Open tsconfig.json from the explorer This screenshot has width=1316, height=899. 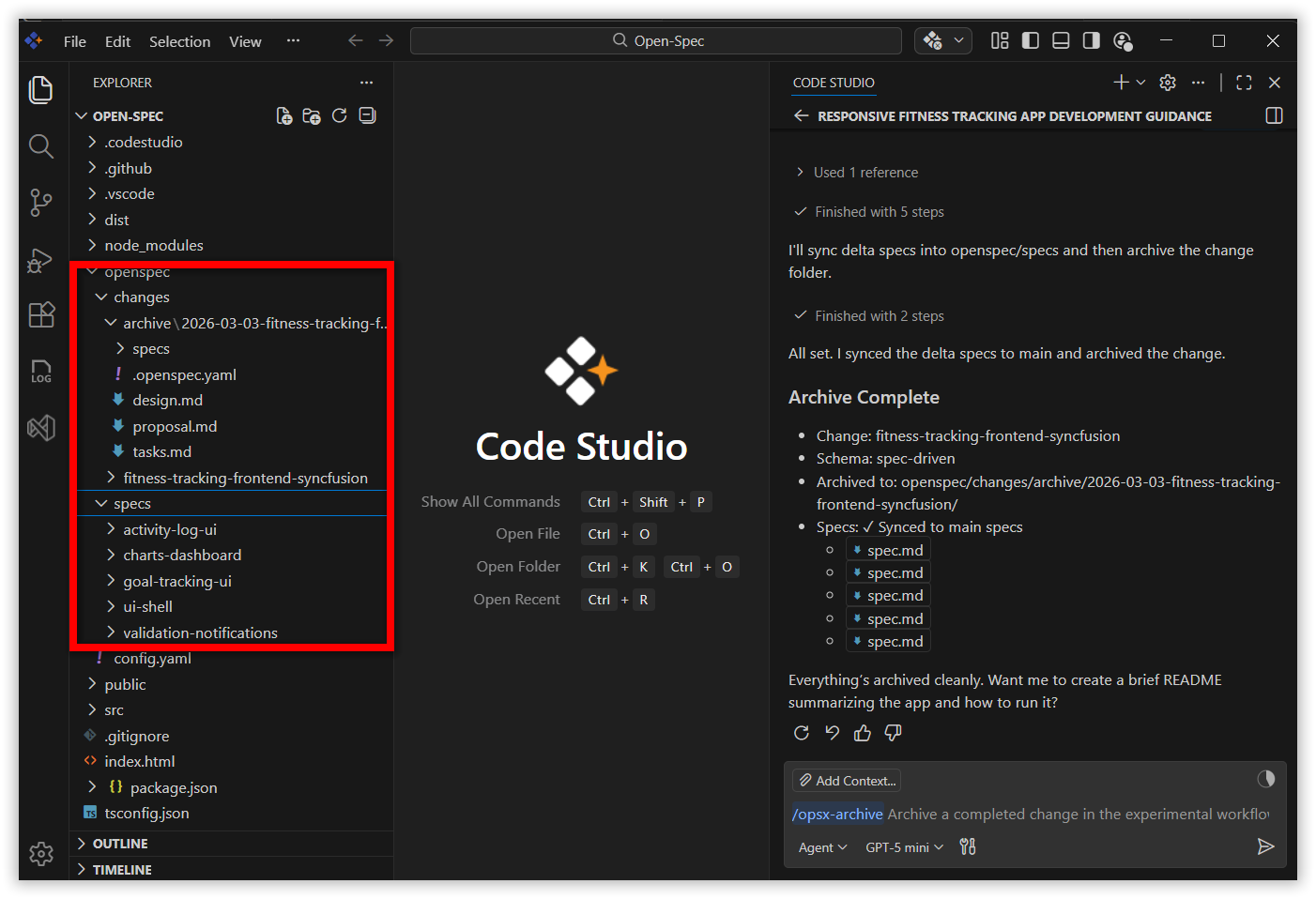[146, 814]
